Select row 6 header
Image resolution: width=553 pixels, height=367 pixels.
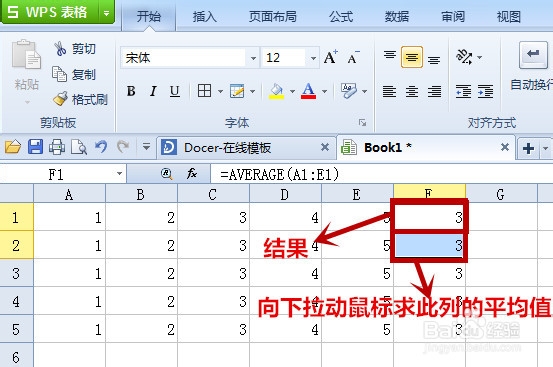pyautogui.click(x=17, y=356)
